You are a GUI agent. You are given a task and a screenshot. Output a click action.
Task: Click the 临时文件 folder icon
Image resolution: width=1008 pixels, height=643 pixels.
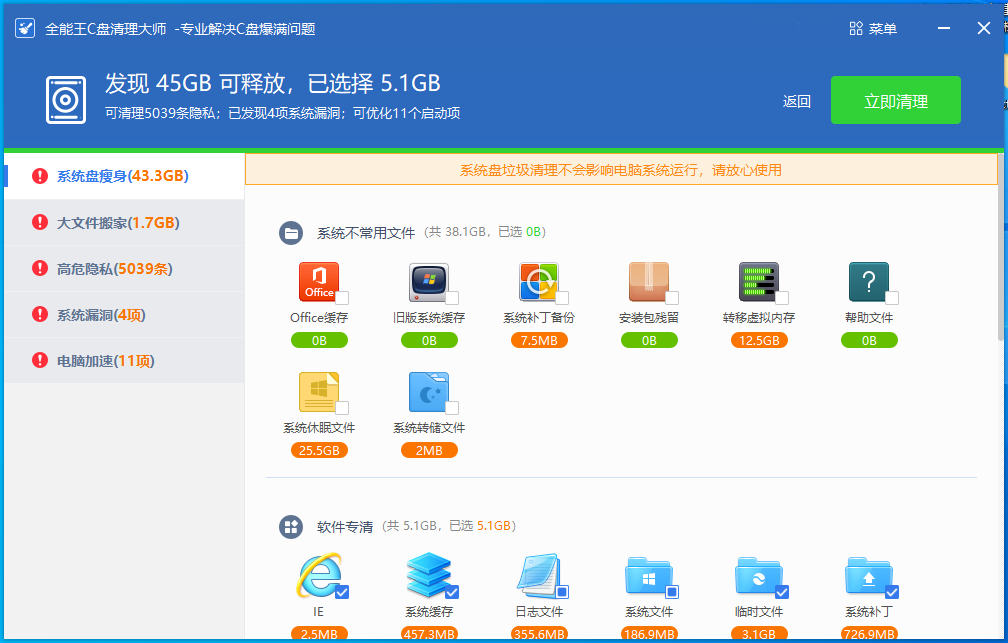[x=759, y=578]
